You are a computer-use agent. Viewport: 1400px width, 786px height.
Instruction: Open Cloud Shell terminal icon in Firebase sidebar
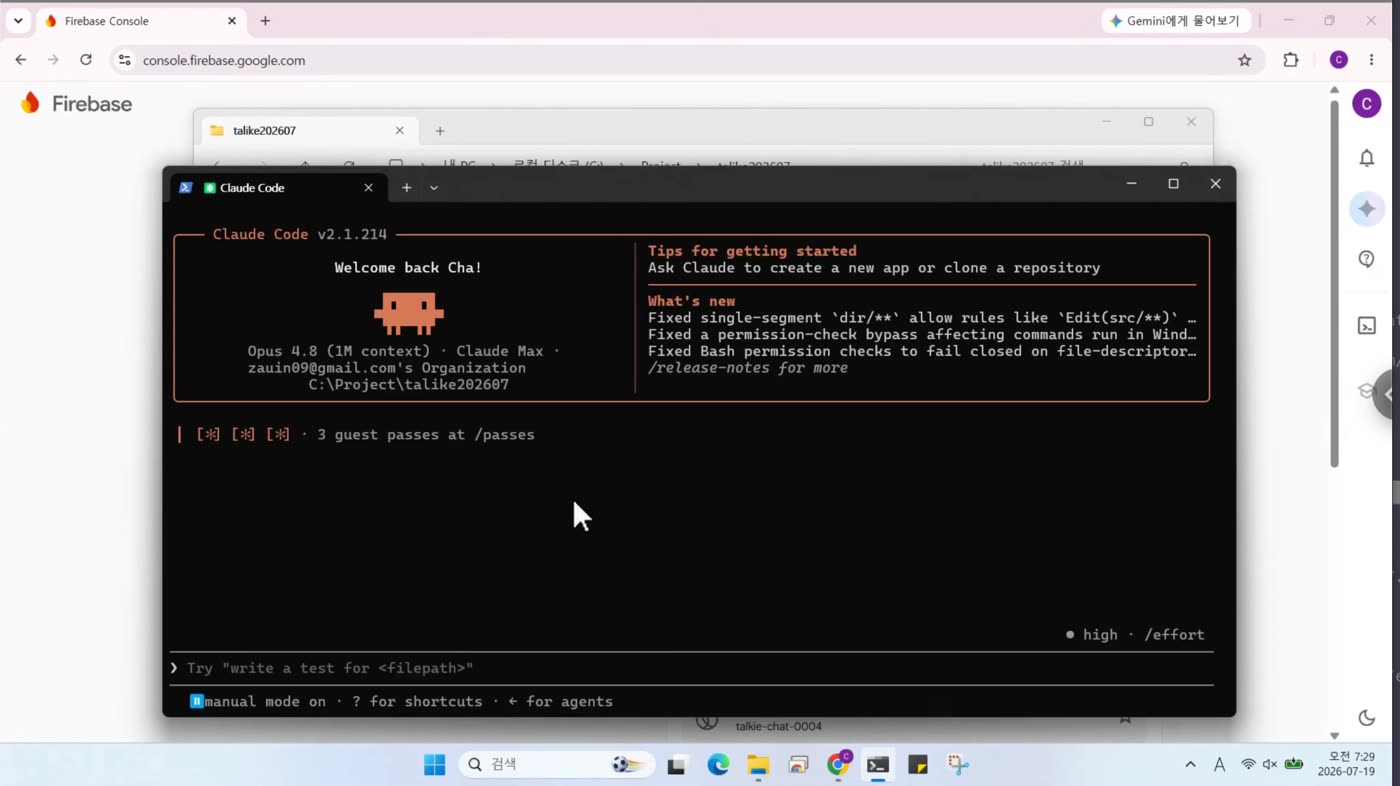click(1366, 325)
